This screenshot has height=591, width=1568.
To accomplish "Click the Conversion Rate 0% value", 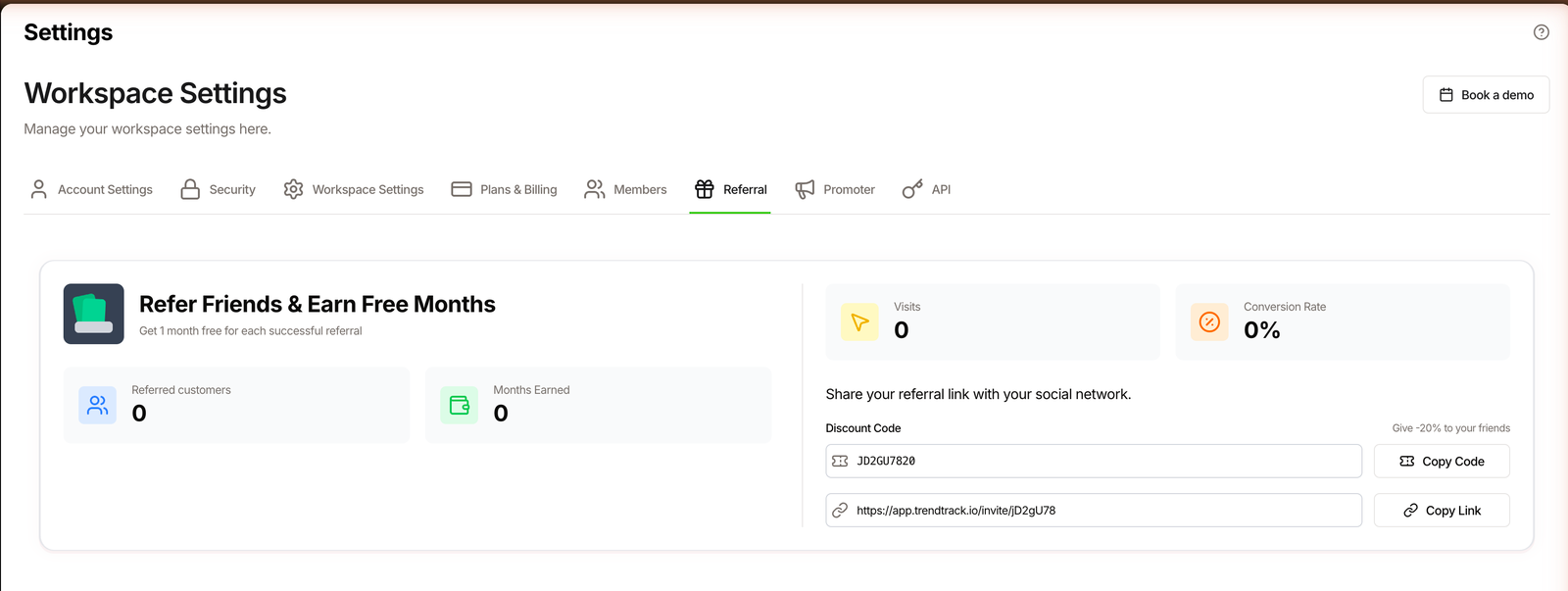I will [1262, 330].
